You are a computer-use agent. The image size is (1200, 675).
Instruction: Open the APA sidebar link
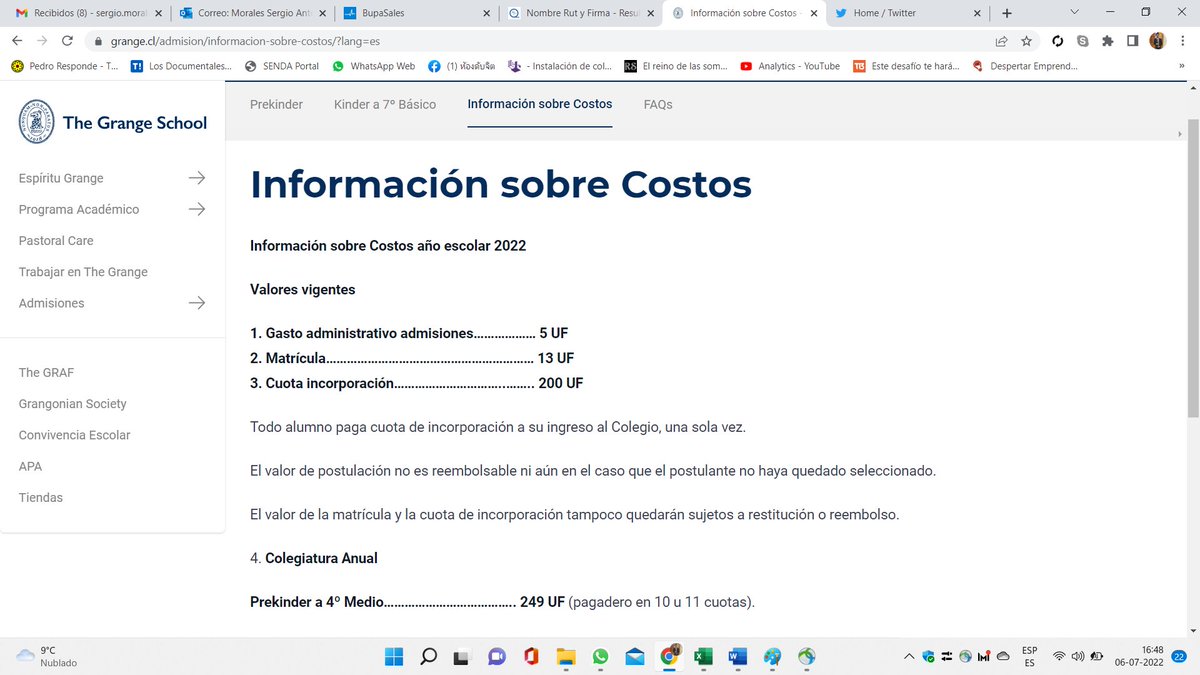[30, 466]
